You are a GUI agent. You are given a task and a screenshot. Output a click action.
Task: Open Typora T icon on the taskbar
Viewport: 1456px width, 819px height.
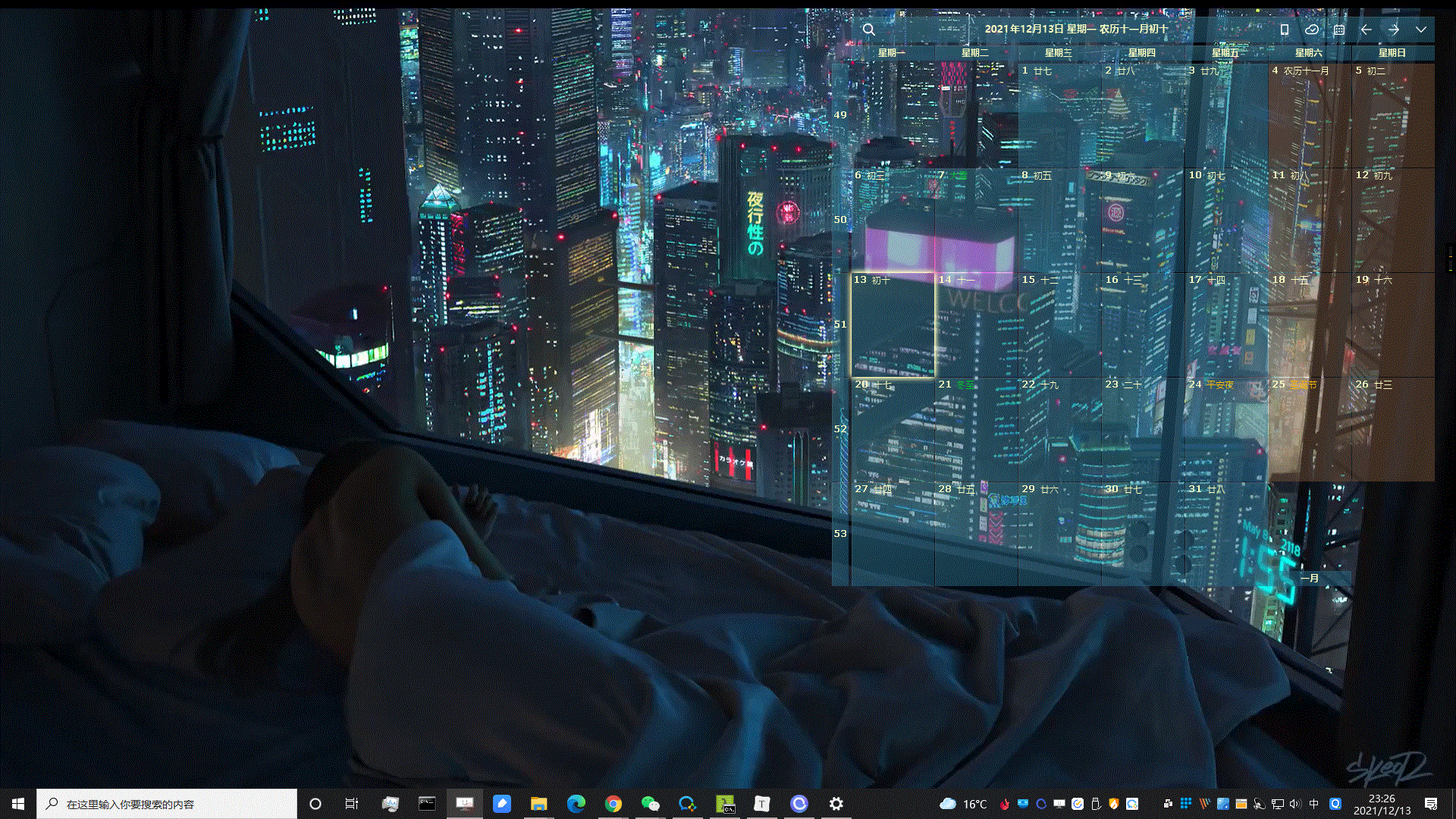click(x=761, y=804)
